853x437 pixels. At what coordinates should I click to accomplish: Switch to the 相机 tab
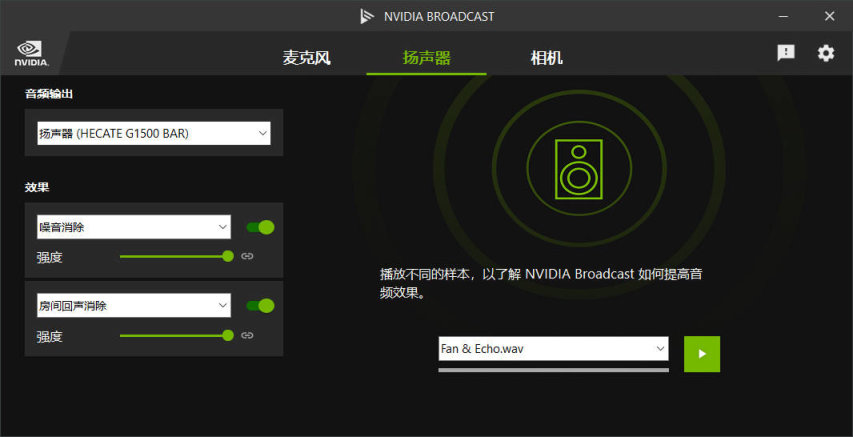[546, 58]
